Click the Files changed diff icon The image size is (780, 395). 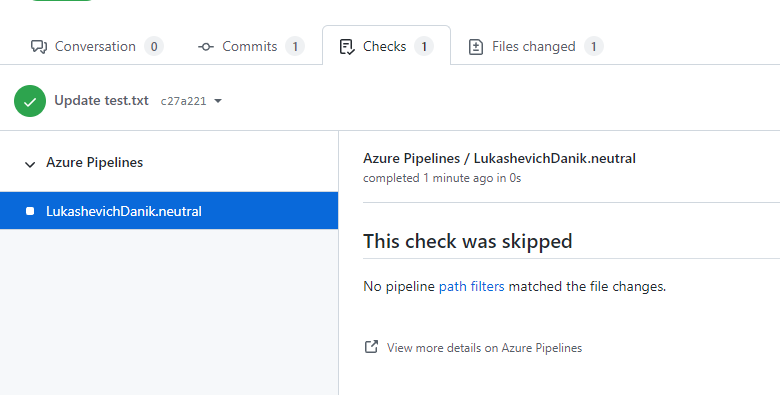476,47
